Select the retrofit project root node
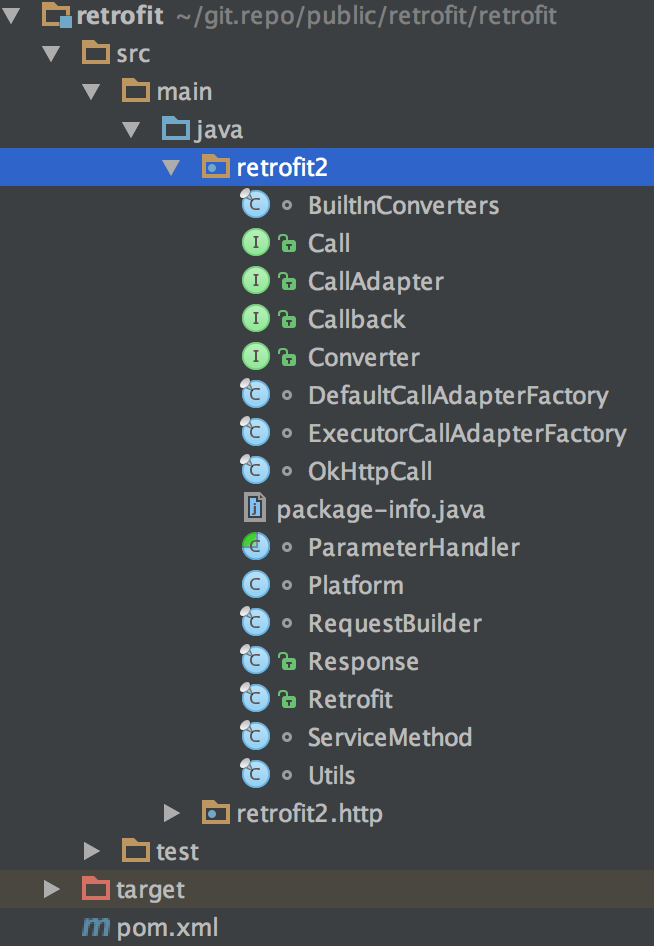Viewport: 654px width, 946px height. [x=119, y=16]
